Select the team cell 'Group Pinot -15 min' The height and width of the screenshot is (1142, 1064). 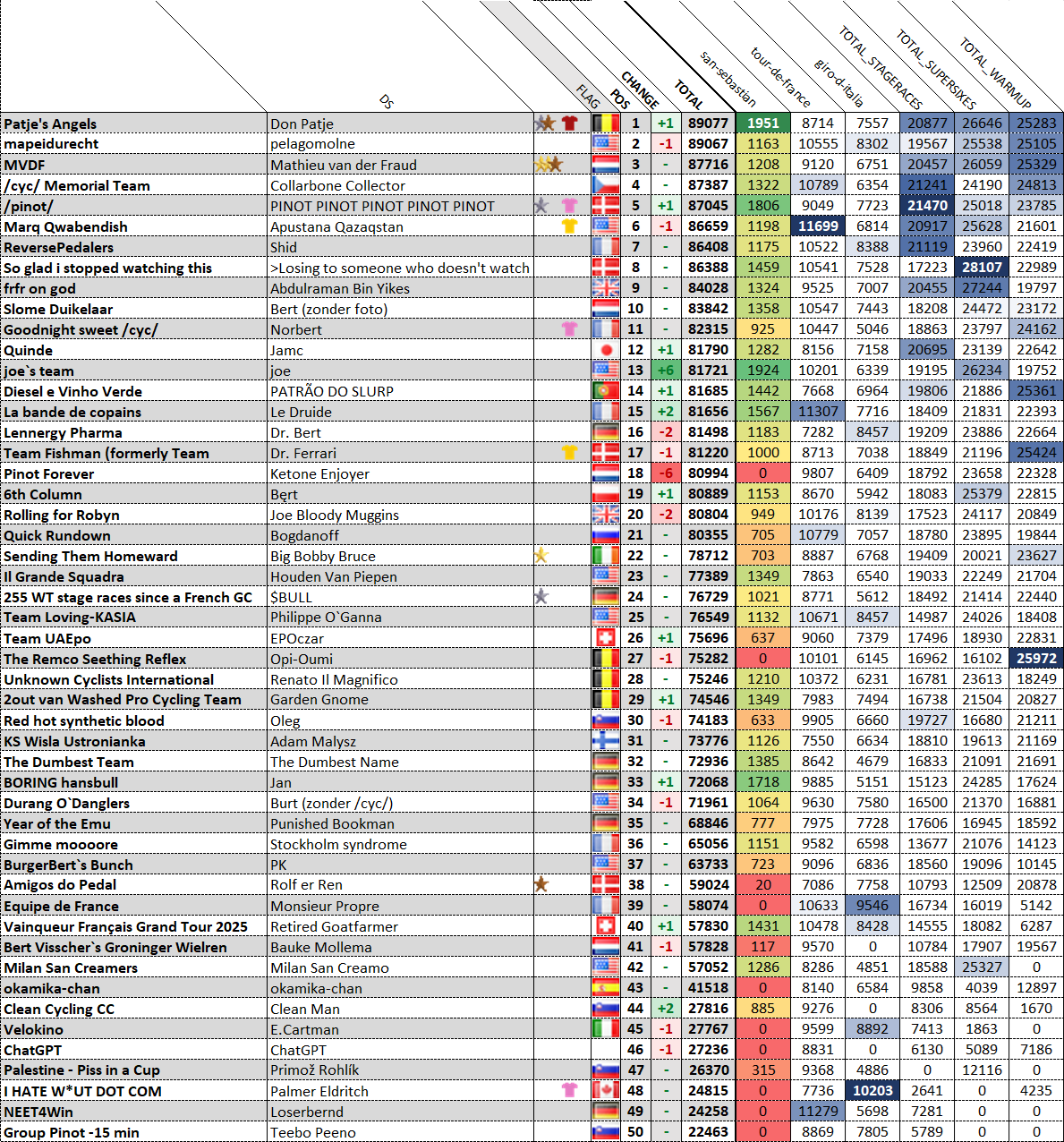134,1132
